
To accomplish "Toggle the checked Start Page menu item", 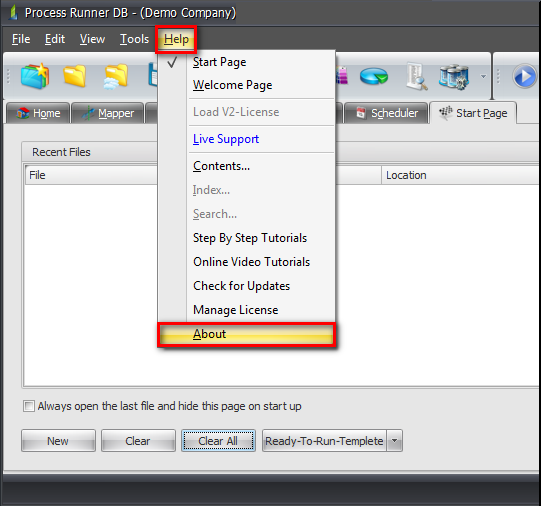I will click(x=246, y=62).
